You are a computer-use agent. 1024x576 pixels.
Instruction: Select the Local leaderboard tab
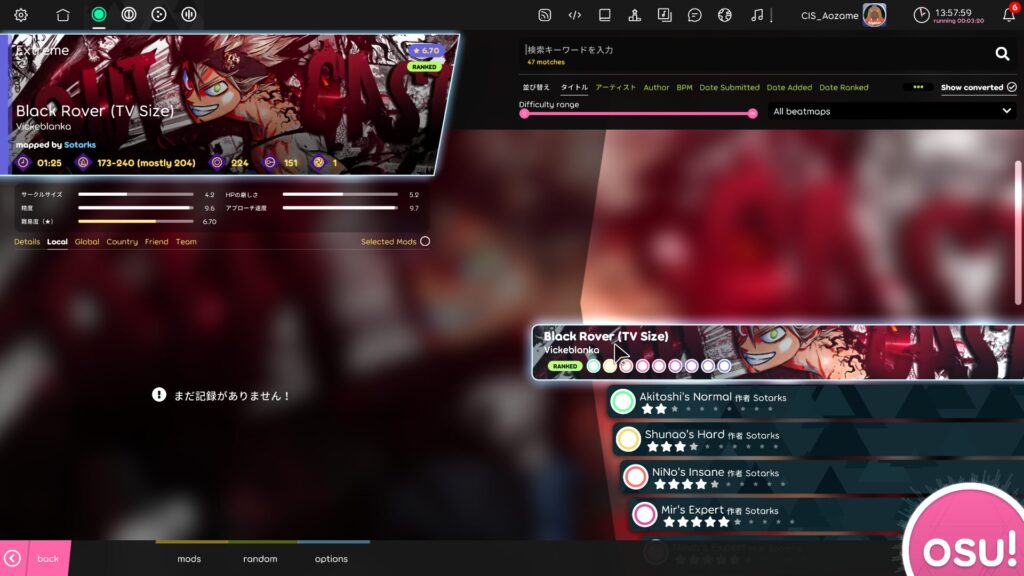pyautogui.click(x=57, y=242)
